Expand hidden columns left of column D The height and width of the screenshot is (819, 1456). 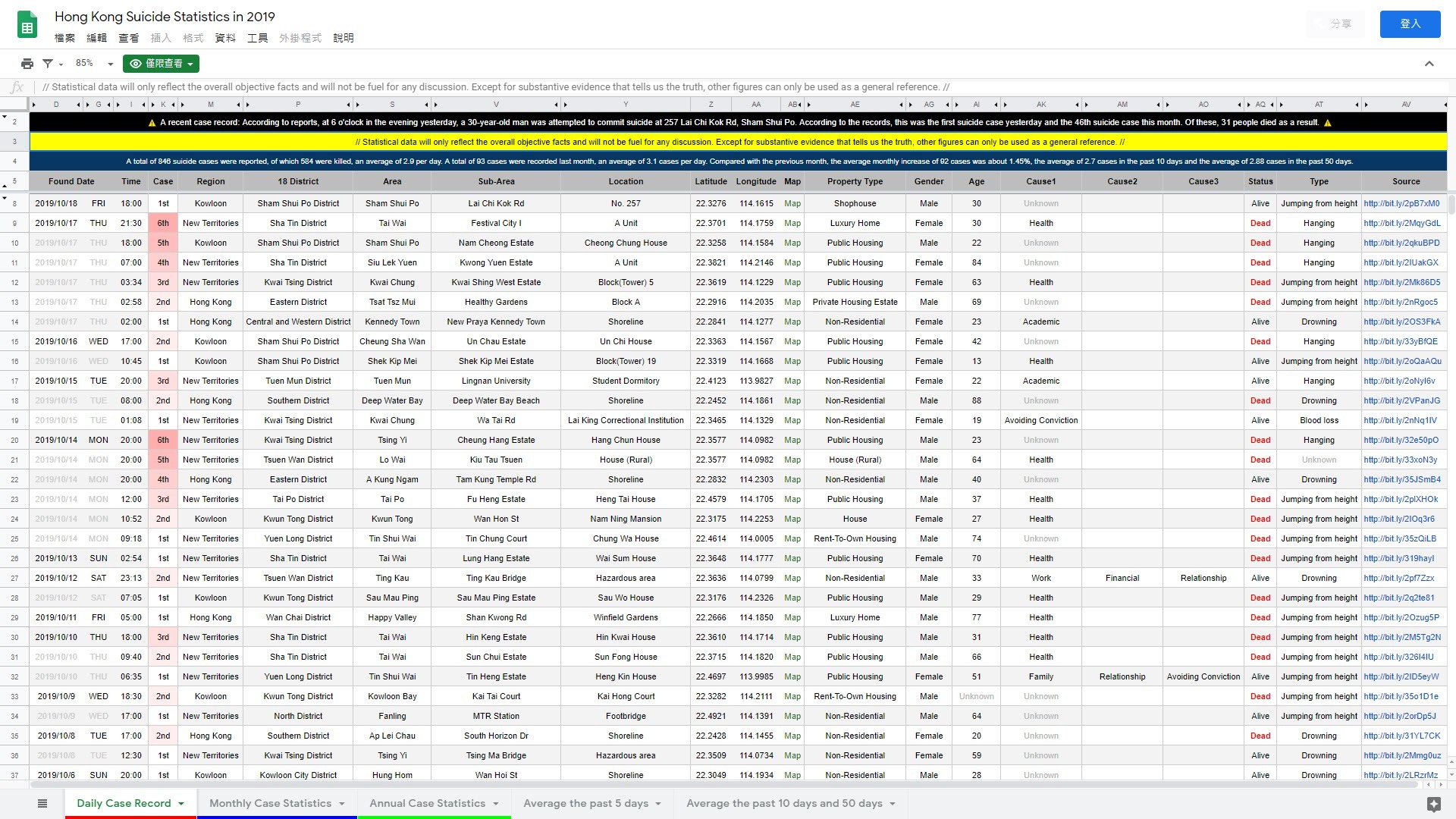33,105
